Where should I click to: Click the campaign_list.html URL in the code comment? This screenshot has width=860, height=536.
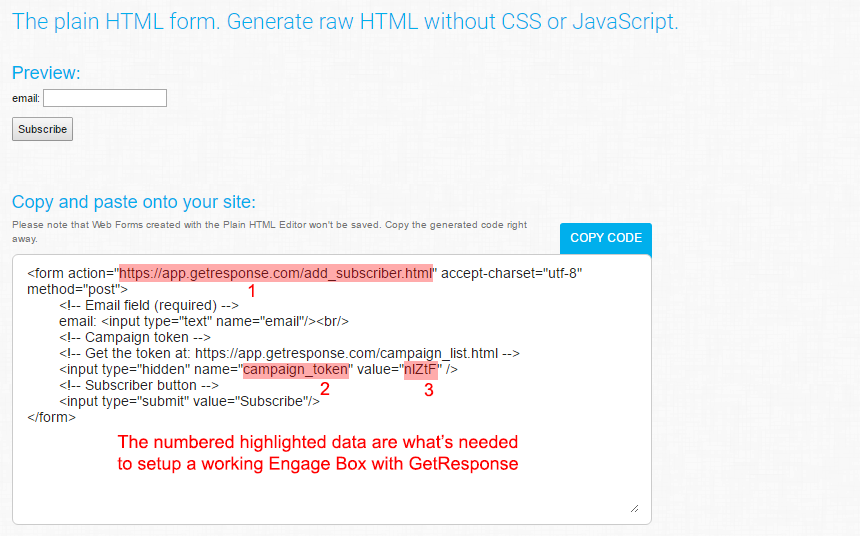[x=347, y=353]
